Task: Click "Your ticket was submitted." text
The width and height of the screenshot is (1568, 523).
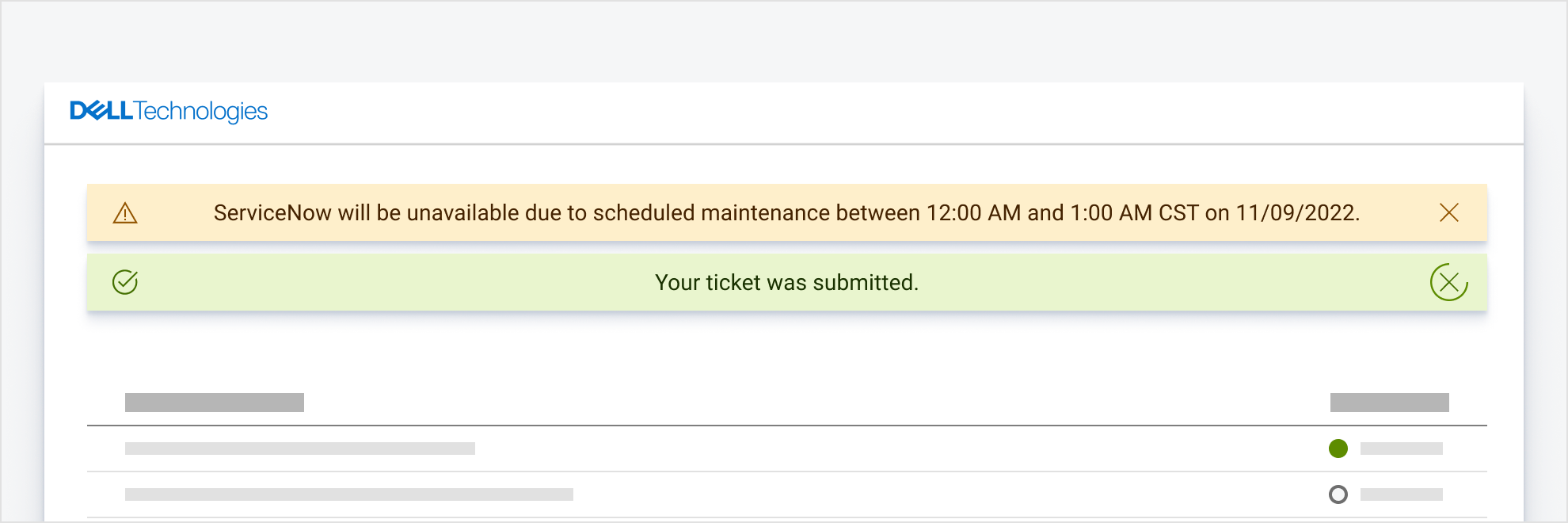Action: coord(786,283)
